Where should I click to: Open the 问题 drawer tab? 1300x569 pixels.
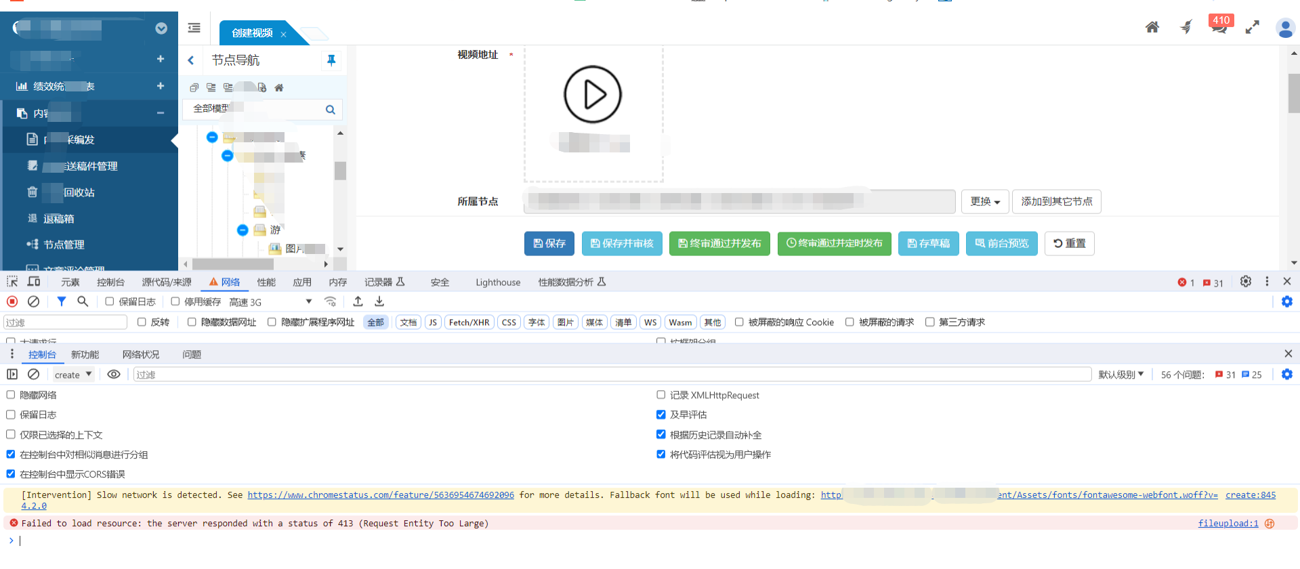[x=191, y=355]
